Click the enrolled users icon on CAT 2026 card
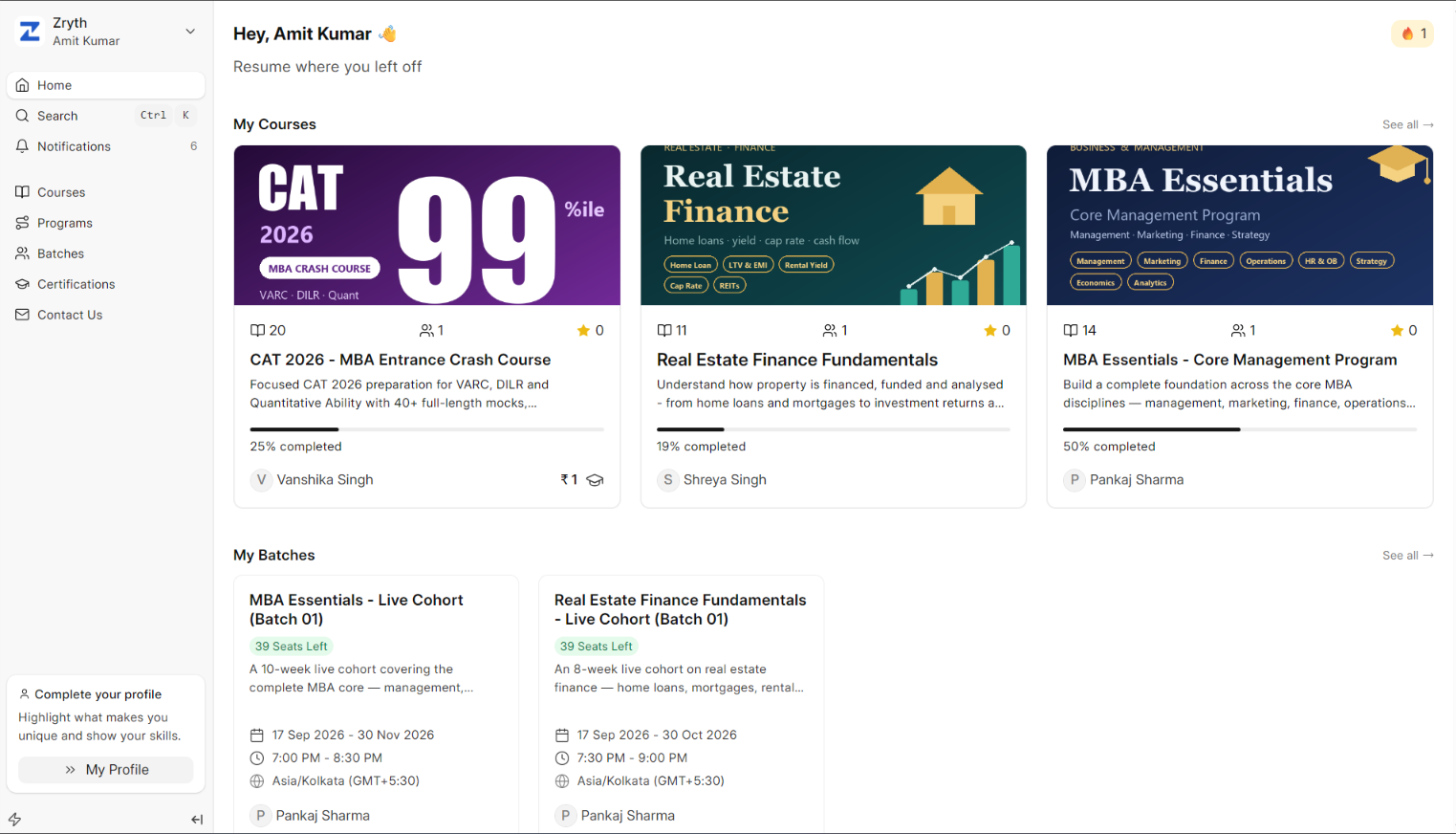Image resolution: width=1456 pixels, height=834 pixels. tap(426, 330)
